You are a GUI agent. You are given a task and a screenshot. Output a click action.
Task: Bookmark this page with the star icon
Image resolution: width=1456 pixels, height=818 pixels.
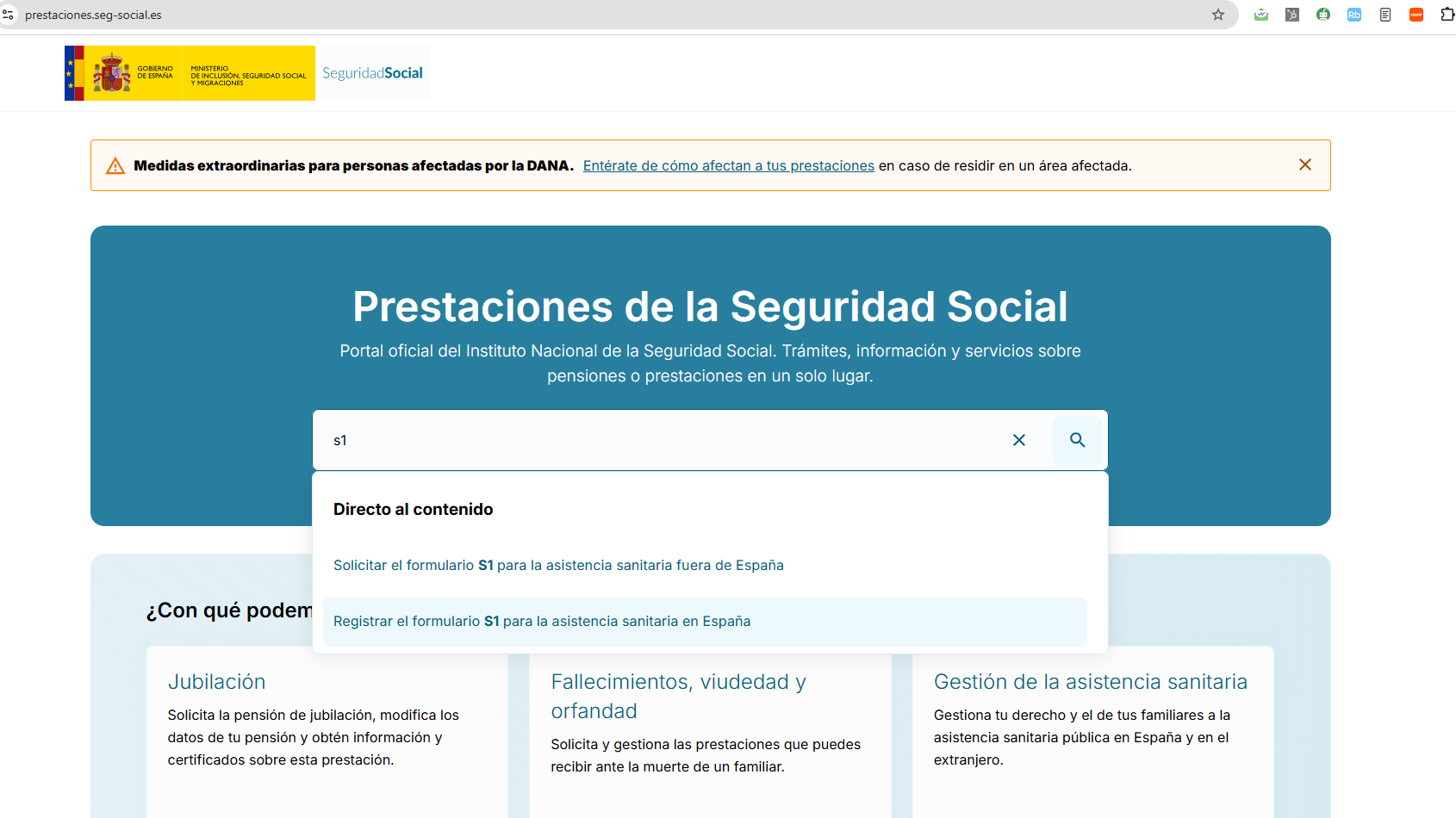click(1217, 15)
